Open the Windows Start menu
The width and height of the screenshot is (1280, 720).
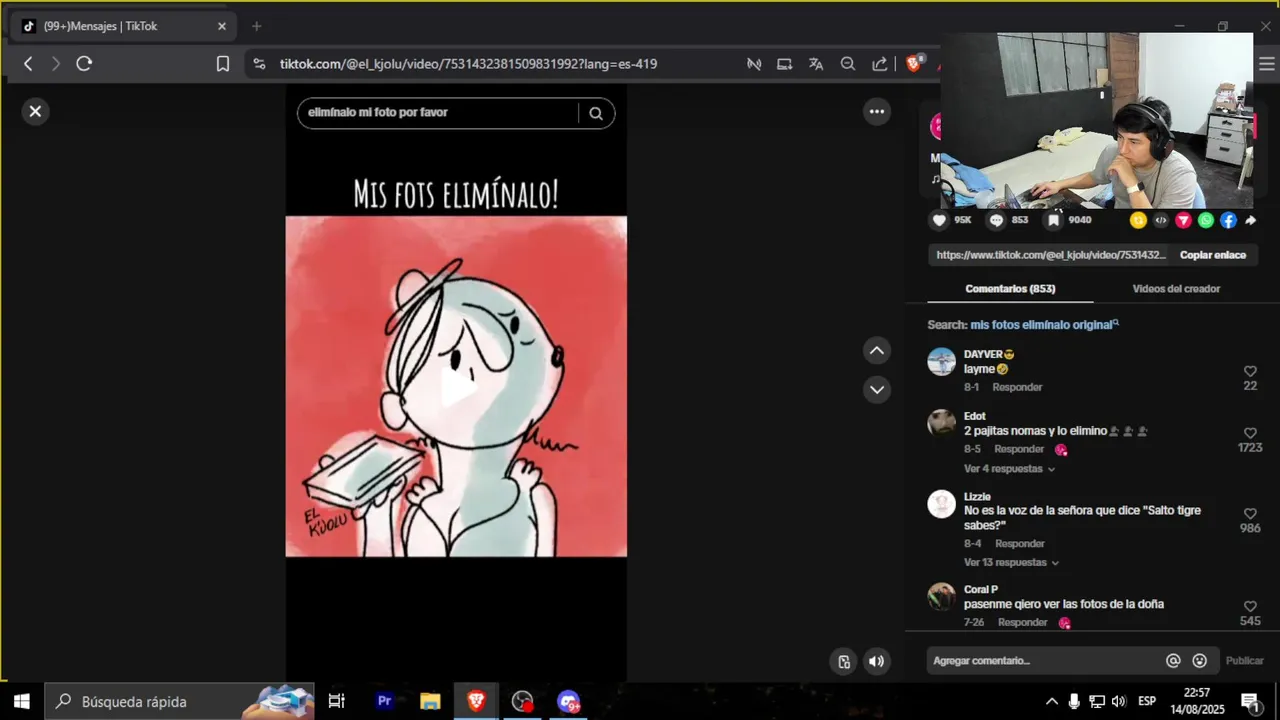21,701
